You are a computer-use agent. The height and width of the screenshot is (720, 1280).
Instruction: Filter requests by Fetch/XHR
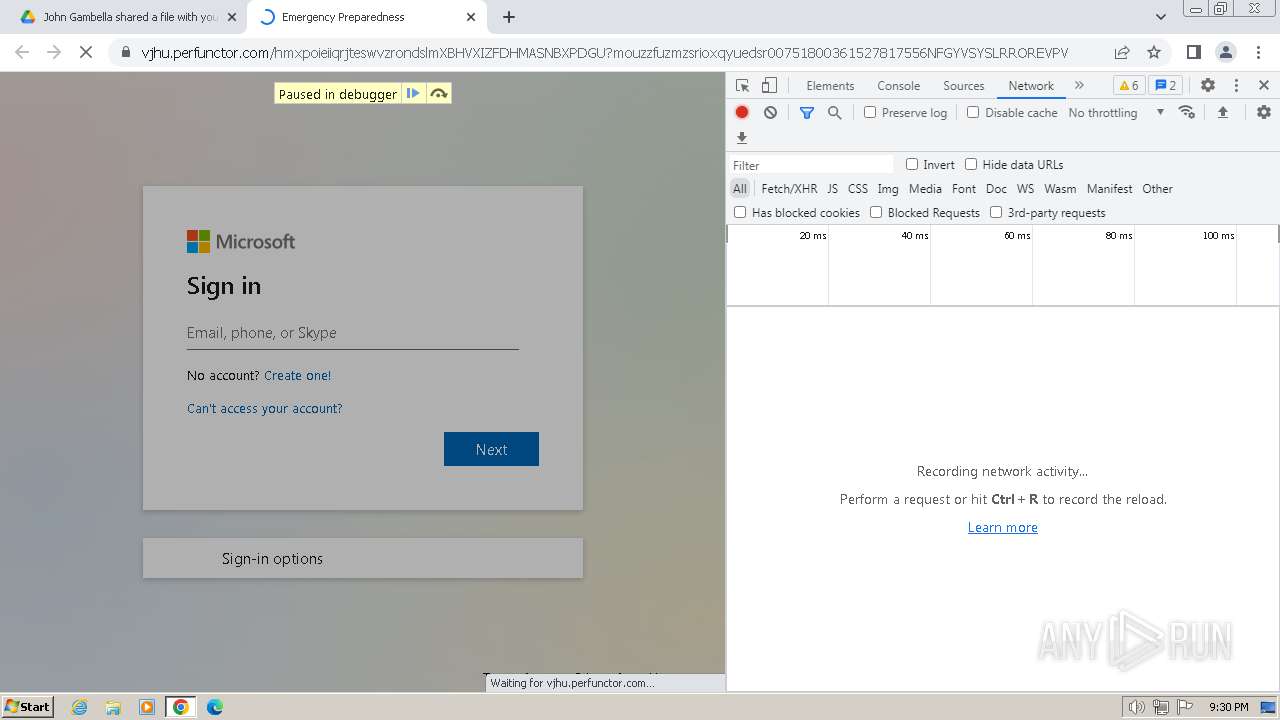click(789, 189)
